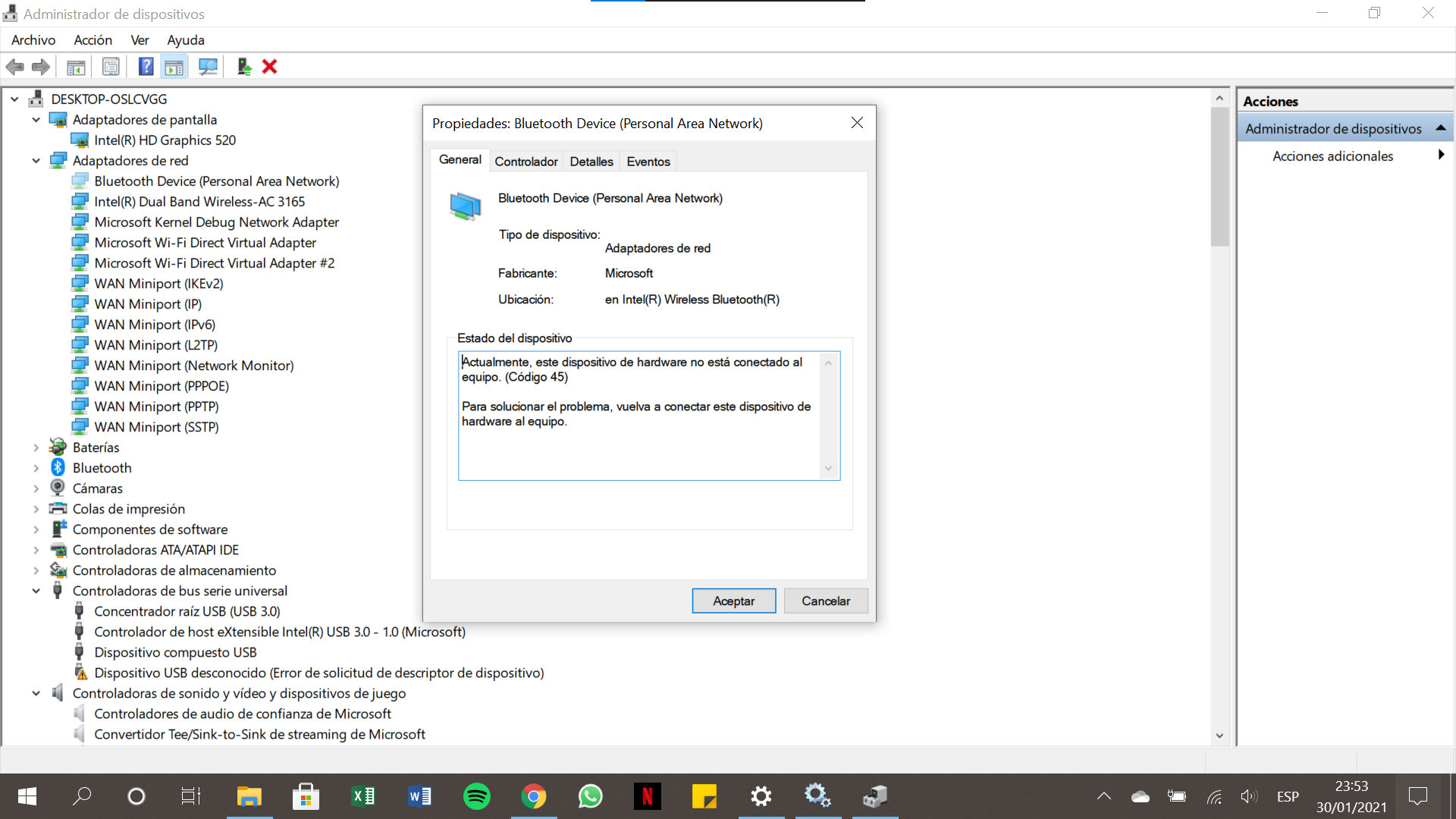Click the Update driver toolbar icon
The width and height of the screenshot is (1456, 819).
[244, 67]
